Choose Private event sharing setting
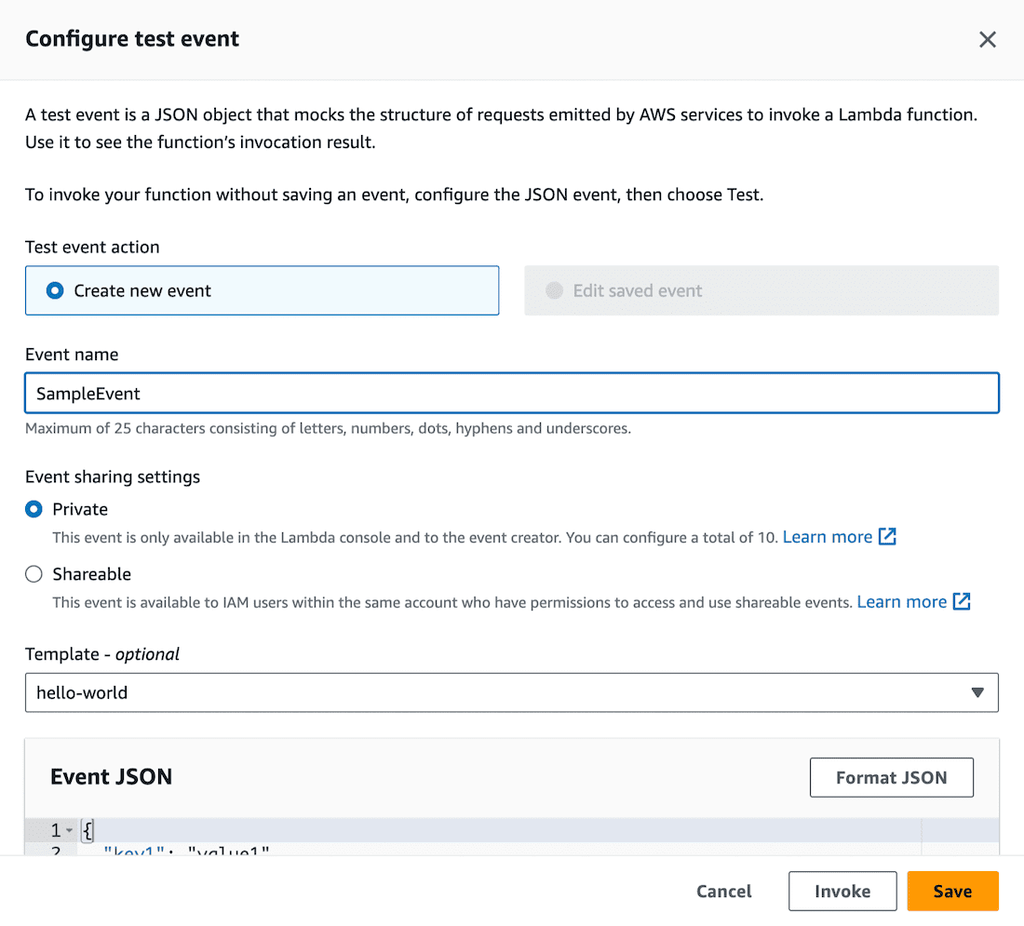 tap(34, 509)
